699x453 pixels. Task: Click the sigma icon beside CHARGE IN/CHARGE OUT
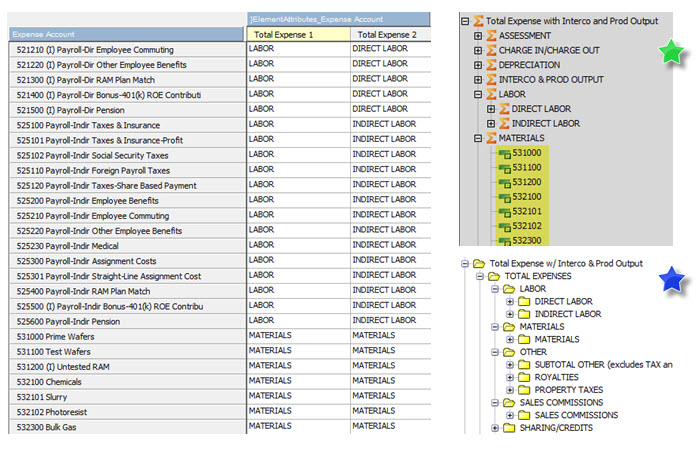[x=491, y=50]
